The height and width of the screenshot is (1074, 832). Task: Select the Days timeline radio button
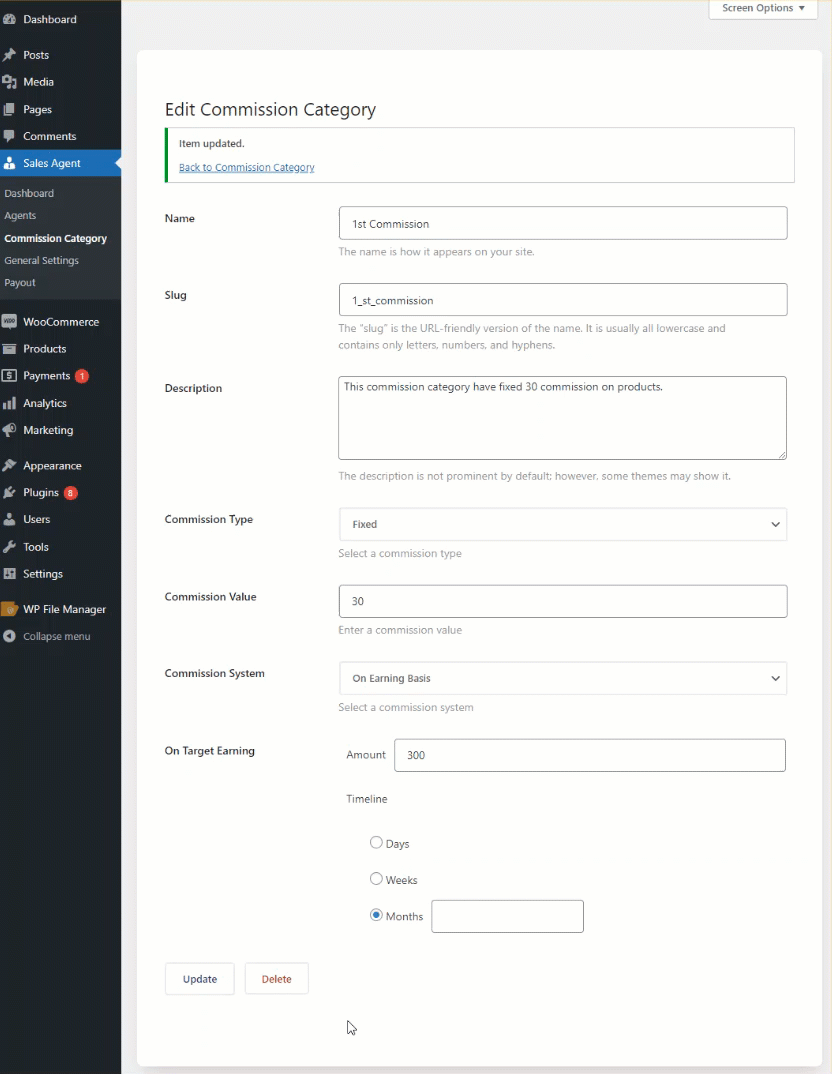[x=376, y=842]
